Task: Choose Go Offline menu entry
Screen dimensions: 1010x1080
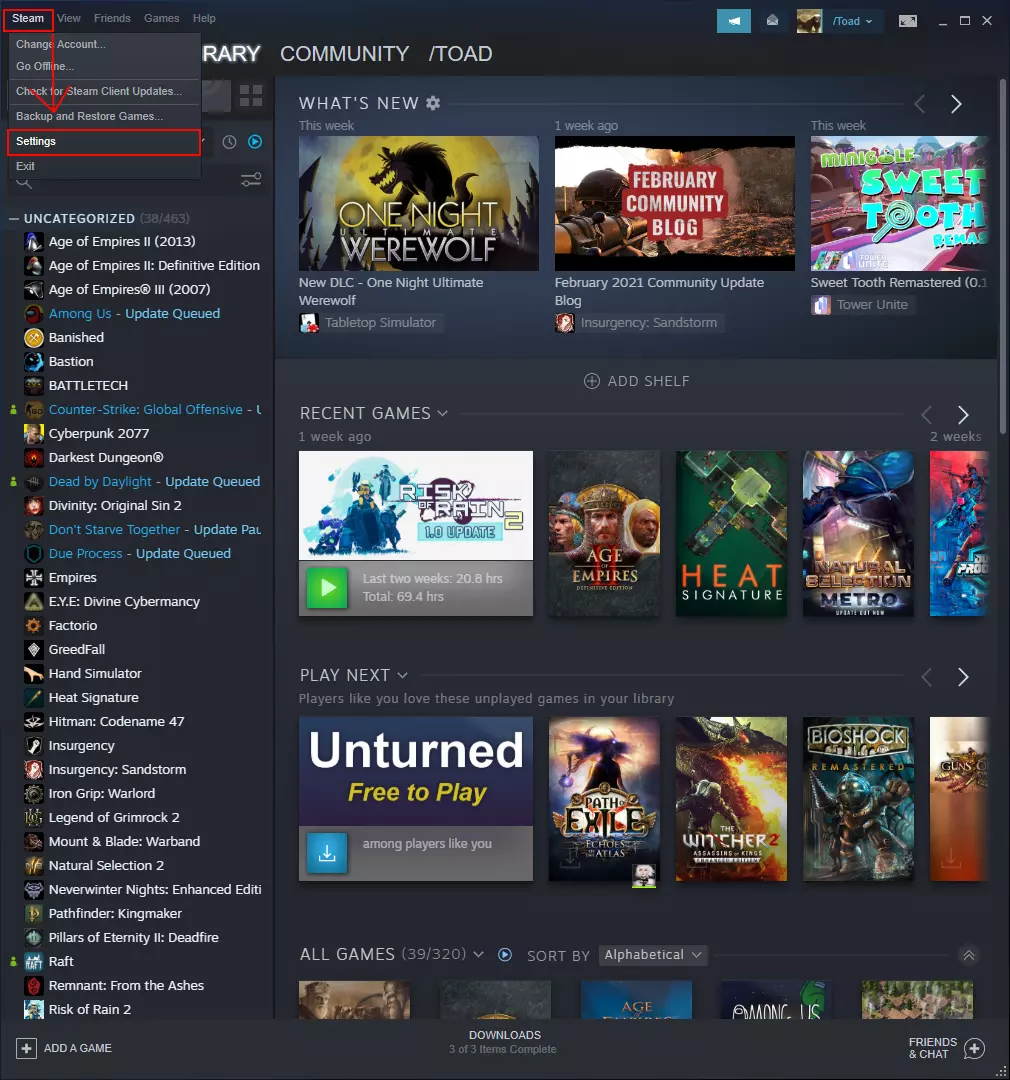Action: tap(104, 66)
